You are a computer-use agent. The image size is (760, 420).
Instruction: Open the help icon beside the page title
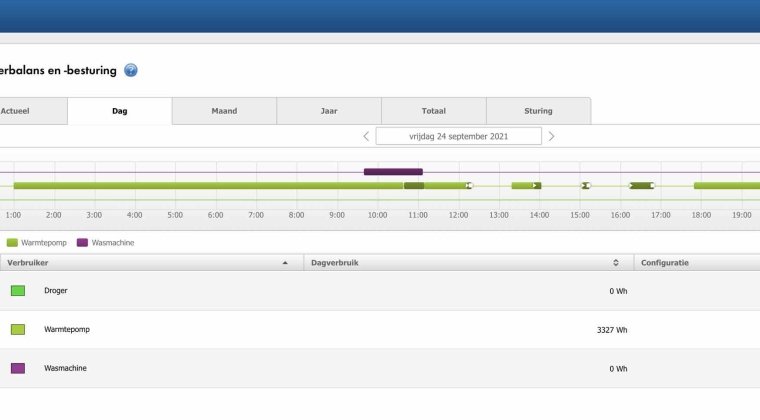[x=131, y=70]
